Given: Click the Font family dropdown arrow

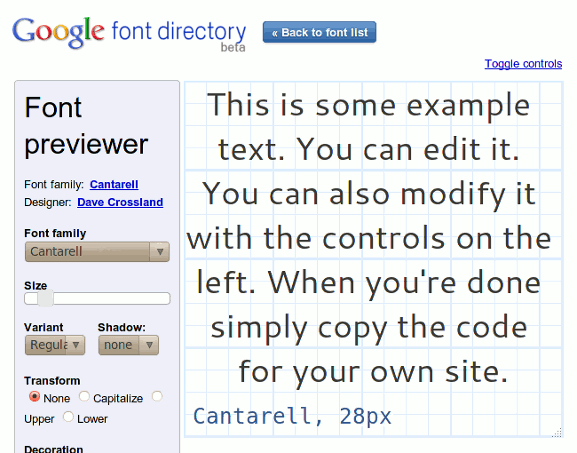Looking at the screenshot, I should 160,252.
